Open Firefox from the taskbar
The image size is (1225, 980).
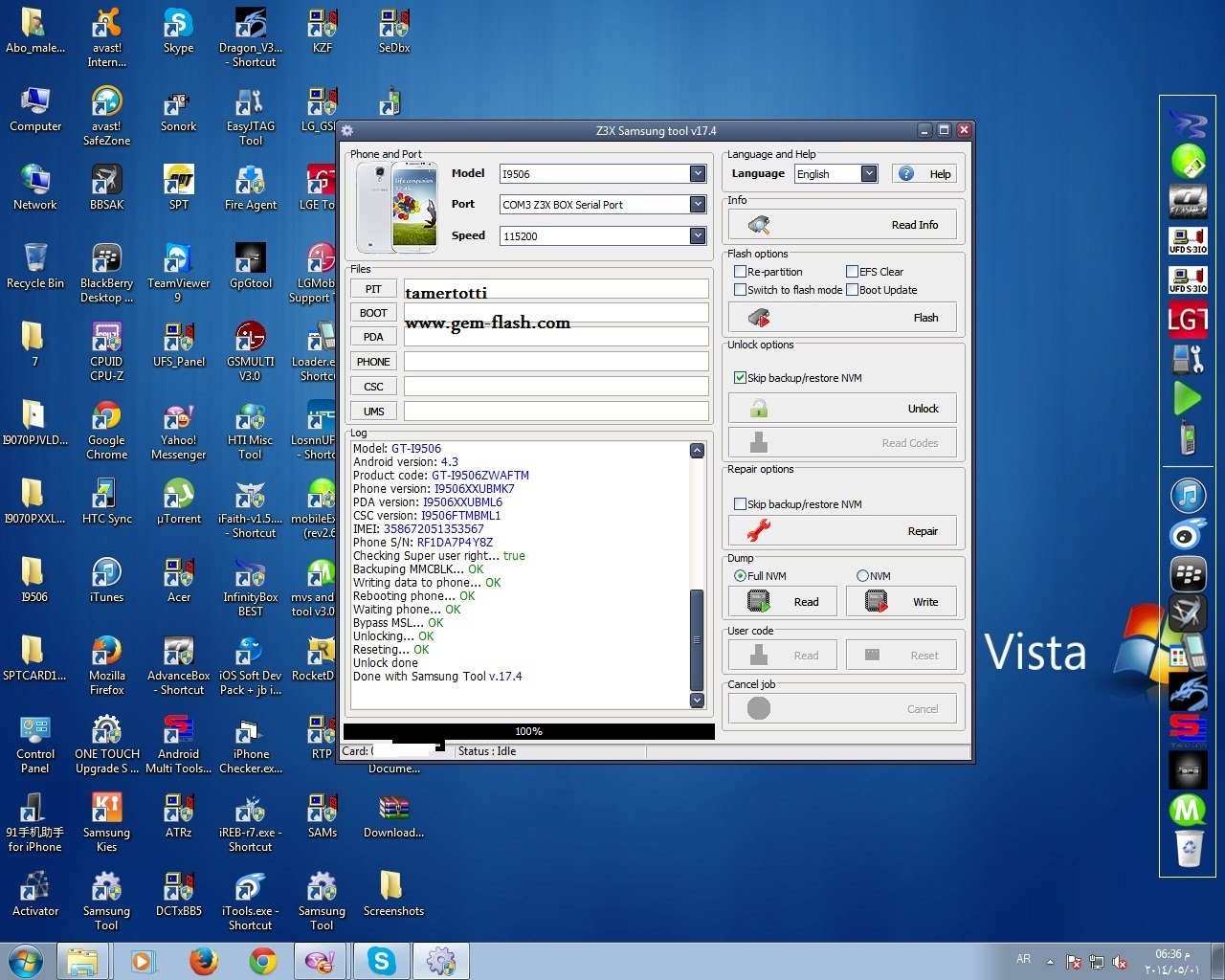click(203, 961)
